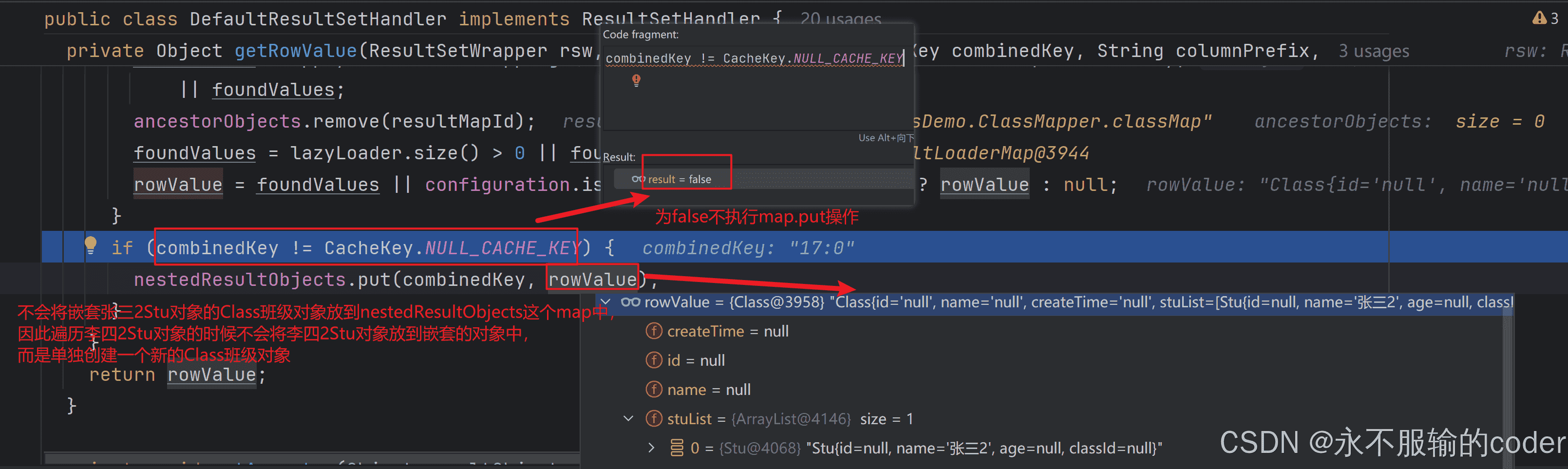Image resolution: width=1568 pixels, height=469 pixels.
Task: Click the method name getRowValue
Action: point(296,51)
